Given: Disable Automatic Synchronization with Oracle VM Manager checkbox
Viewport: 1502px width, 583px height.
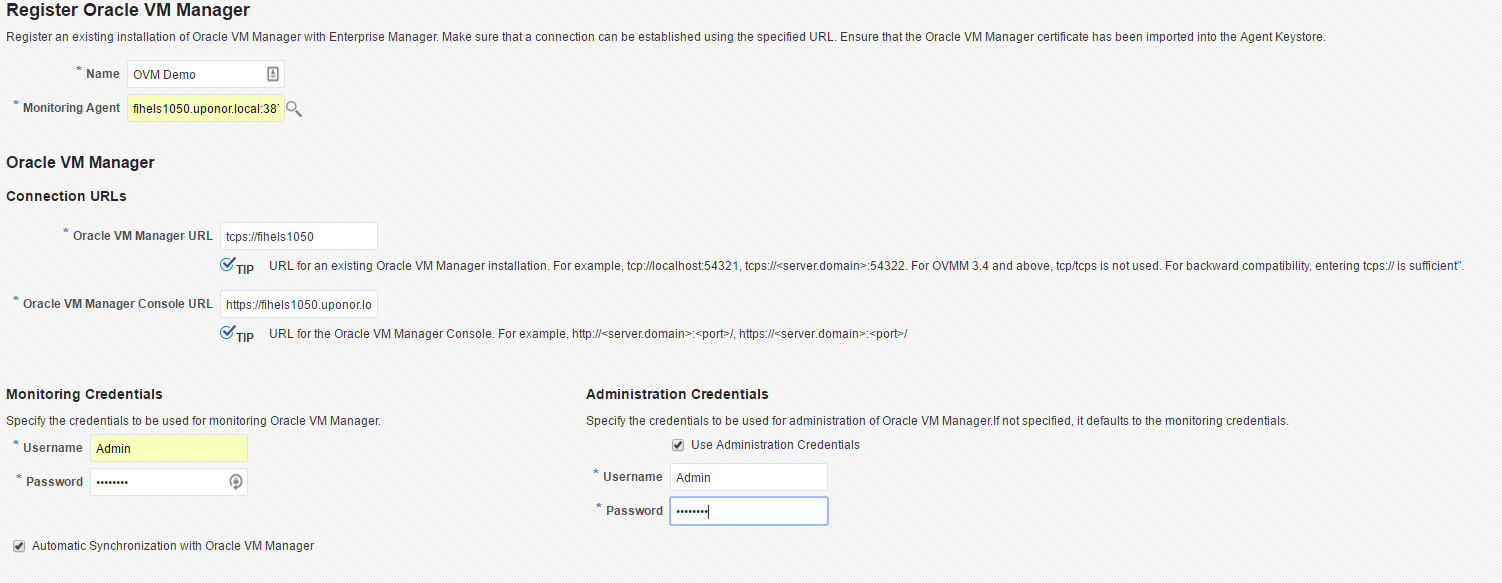Looking at the screenshot, I should (18, 546).
